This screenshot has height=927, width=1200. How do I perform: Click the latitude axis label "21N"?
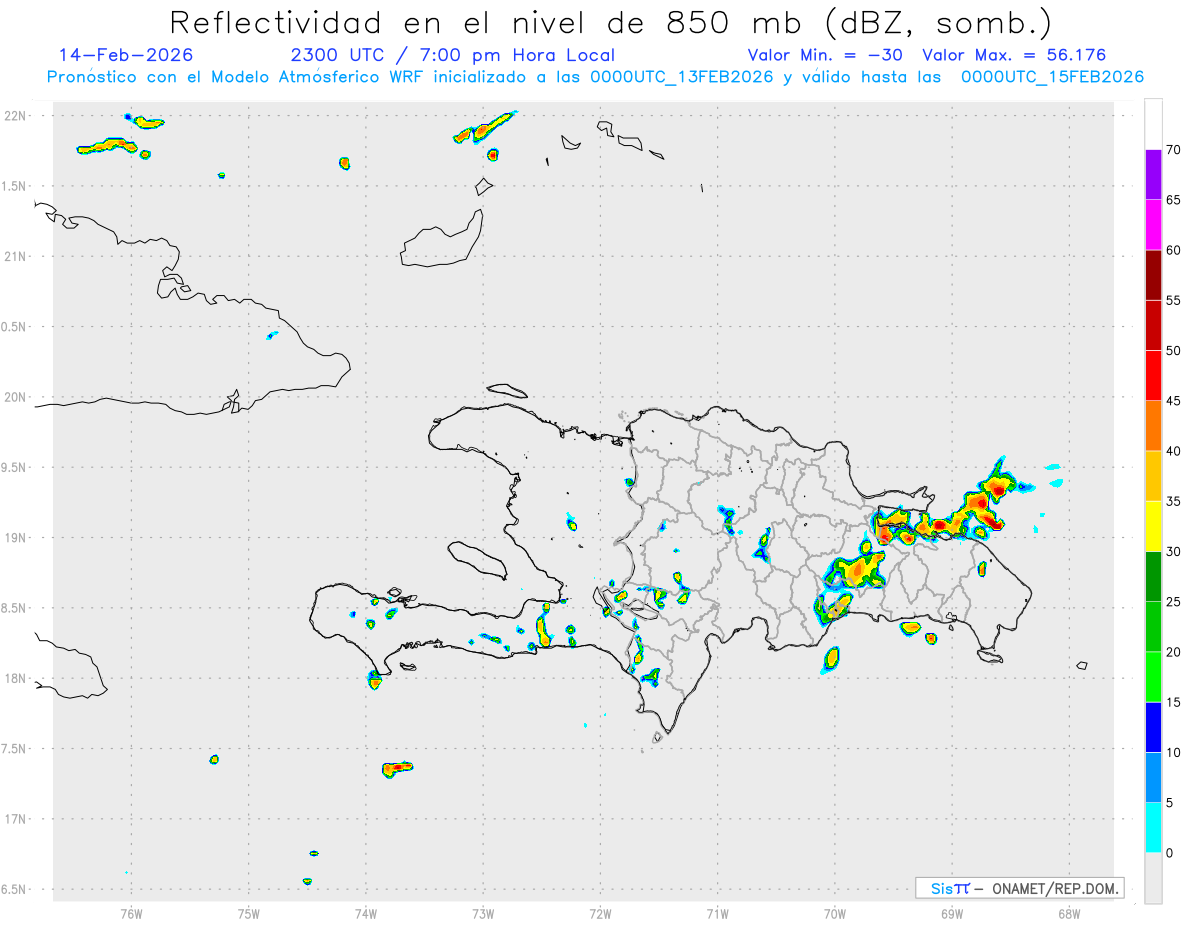coord(17,256)
